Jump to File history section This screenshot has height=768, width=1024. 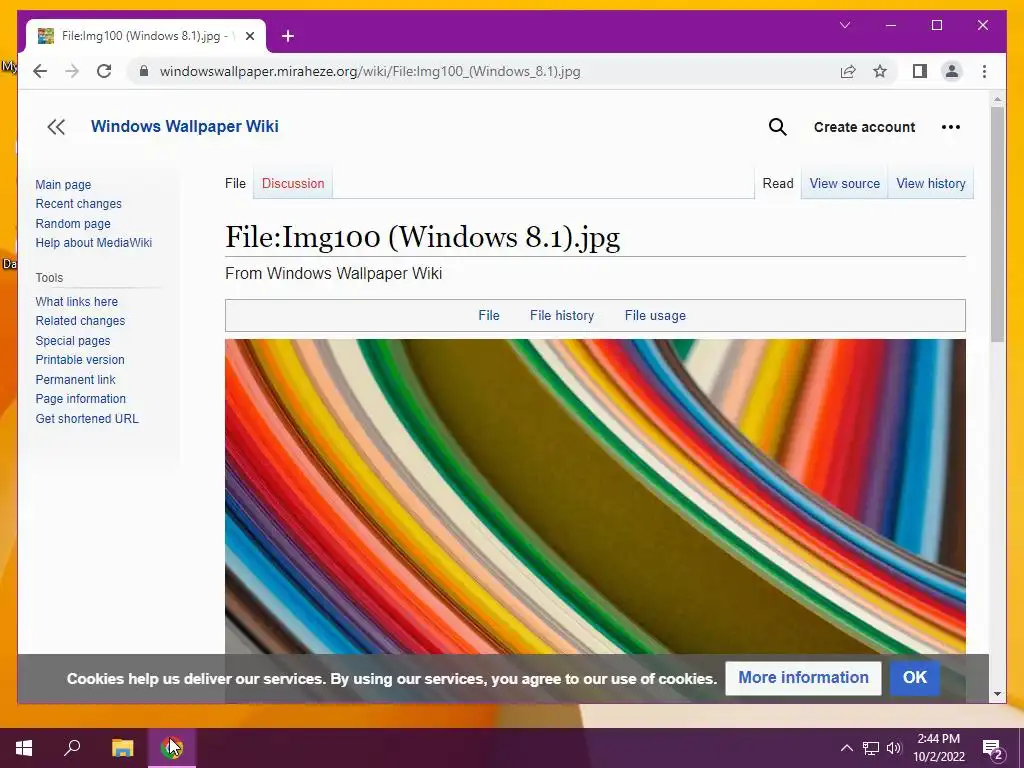point(562,315)
